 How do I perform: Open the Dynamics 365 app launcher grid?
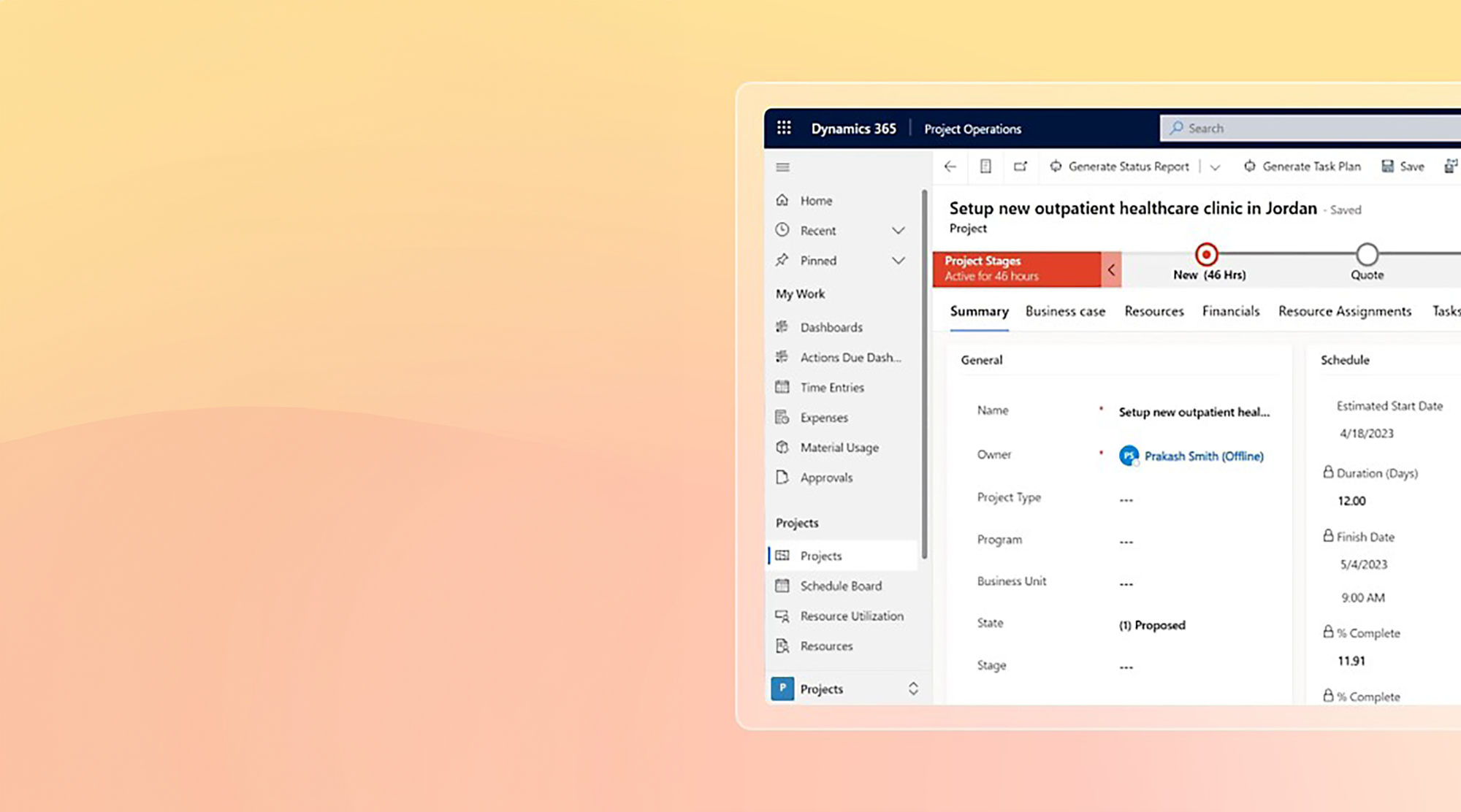click(784, 128)
